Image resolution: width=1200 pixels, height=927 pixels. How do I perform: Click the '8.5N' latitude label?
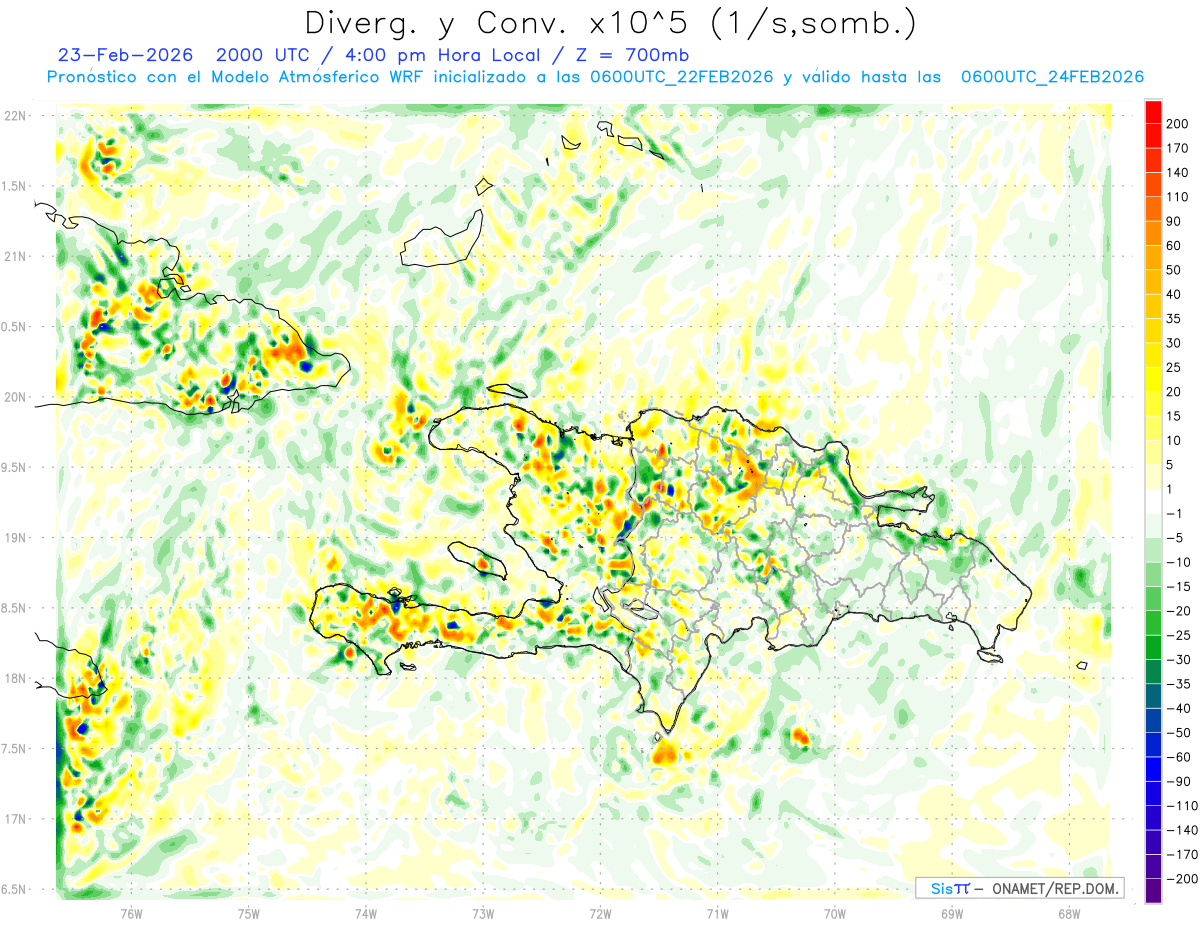15,608
